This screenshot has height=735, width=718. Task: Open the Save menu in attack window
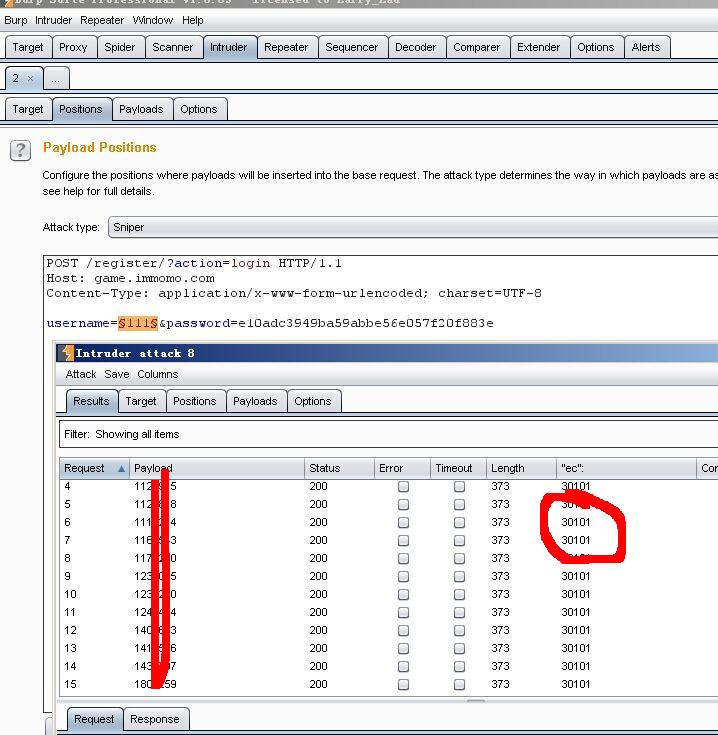click(117, 375)
